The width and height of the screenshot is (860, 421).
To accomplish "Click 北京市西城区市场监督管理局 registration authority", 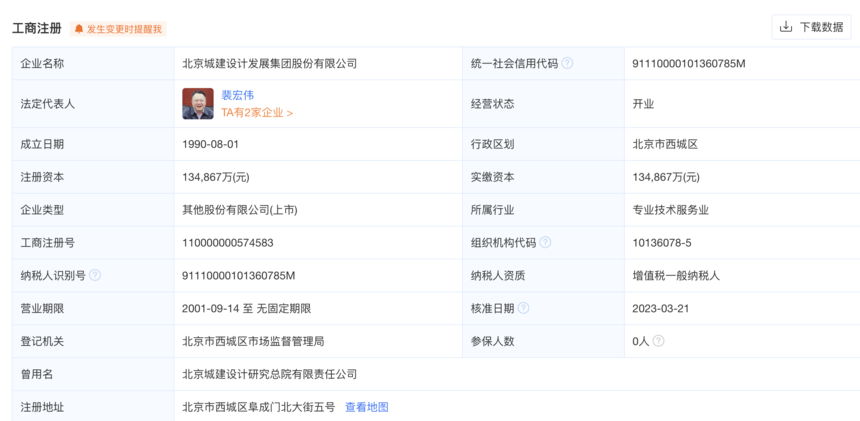I will point(253,342).
